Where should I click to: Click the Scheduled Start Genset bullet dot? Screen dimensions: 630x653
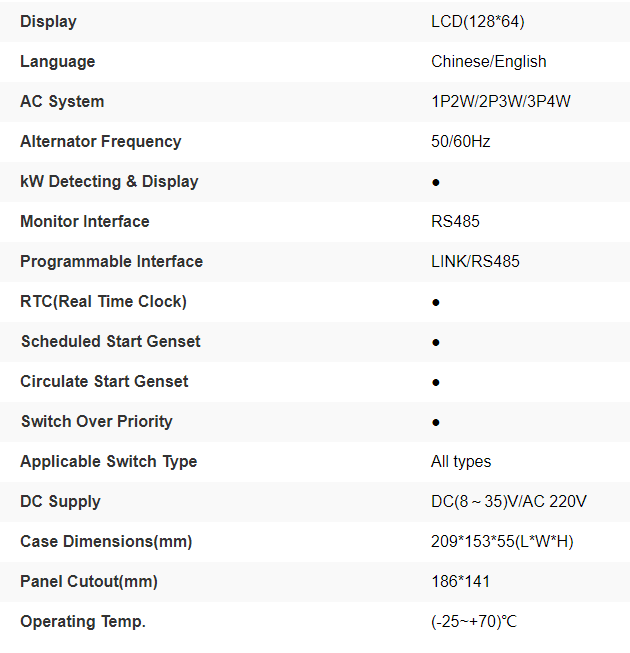[436, 343]
